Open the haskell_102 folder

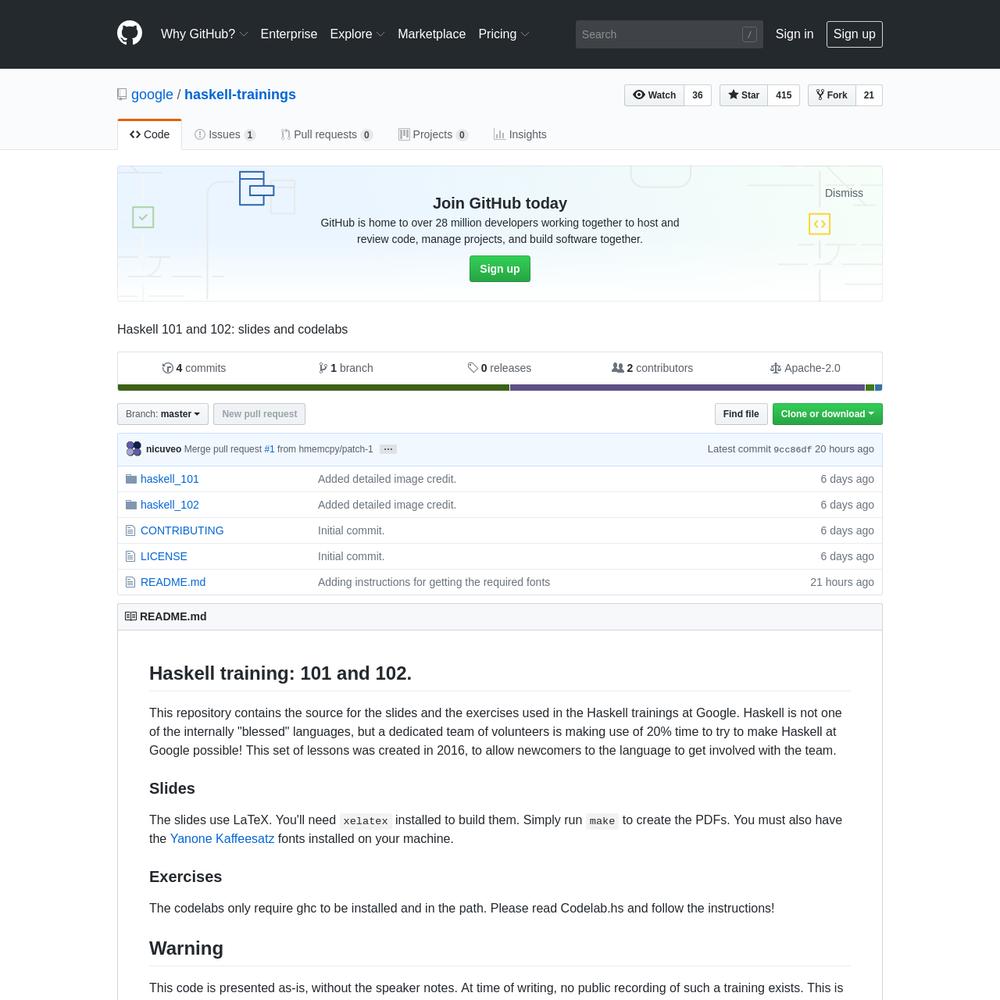click(x=170, y=505)
